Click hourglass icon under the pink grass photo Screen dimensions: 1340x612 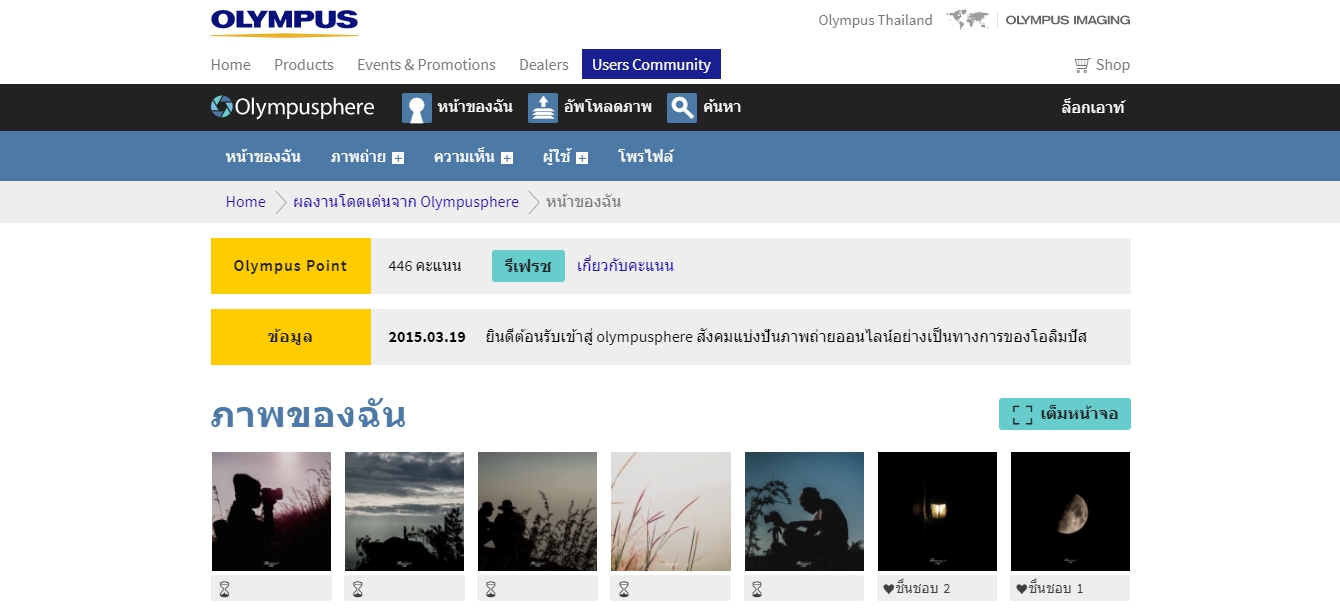point(624,589)
